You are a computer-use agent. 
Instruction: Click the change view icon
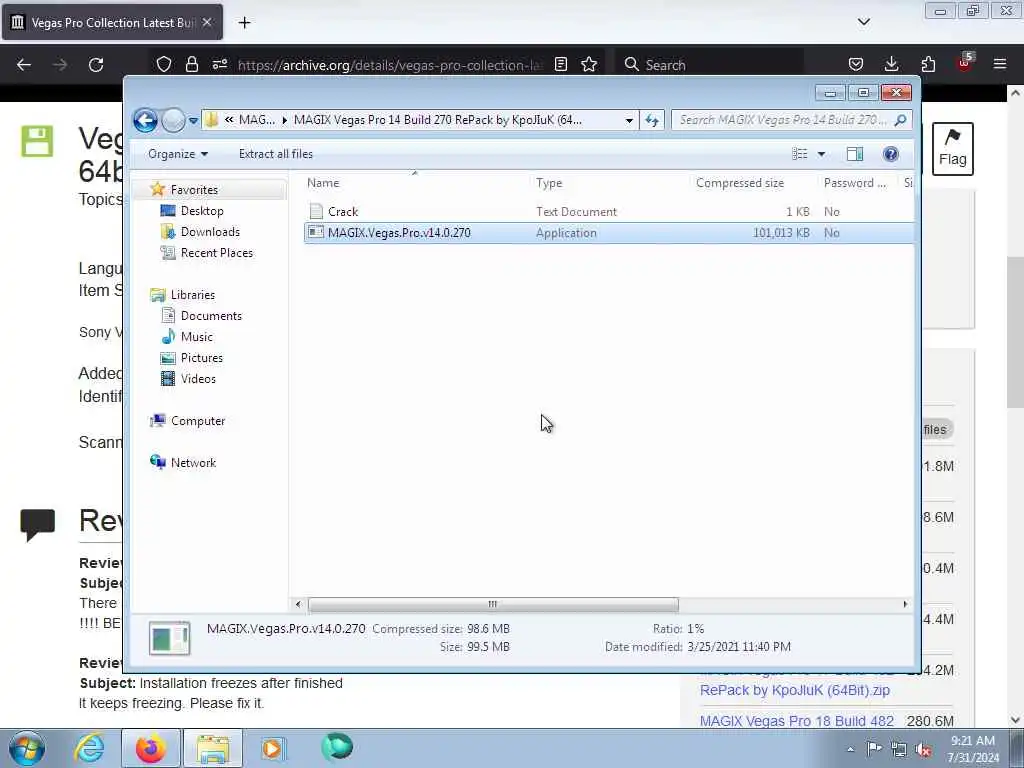click(x=799, y=154)
